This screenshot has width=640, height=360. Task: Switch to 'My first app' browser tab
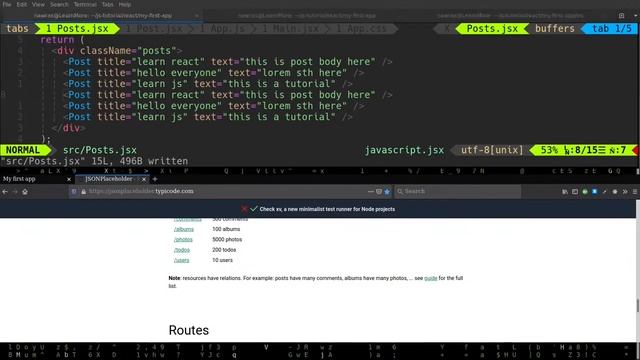click(x=36, y=179)
